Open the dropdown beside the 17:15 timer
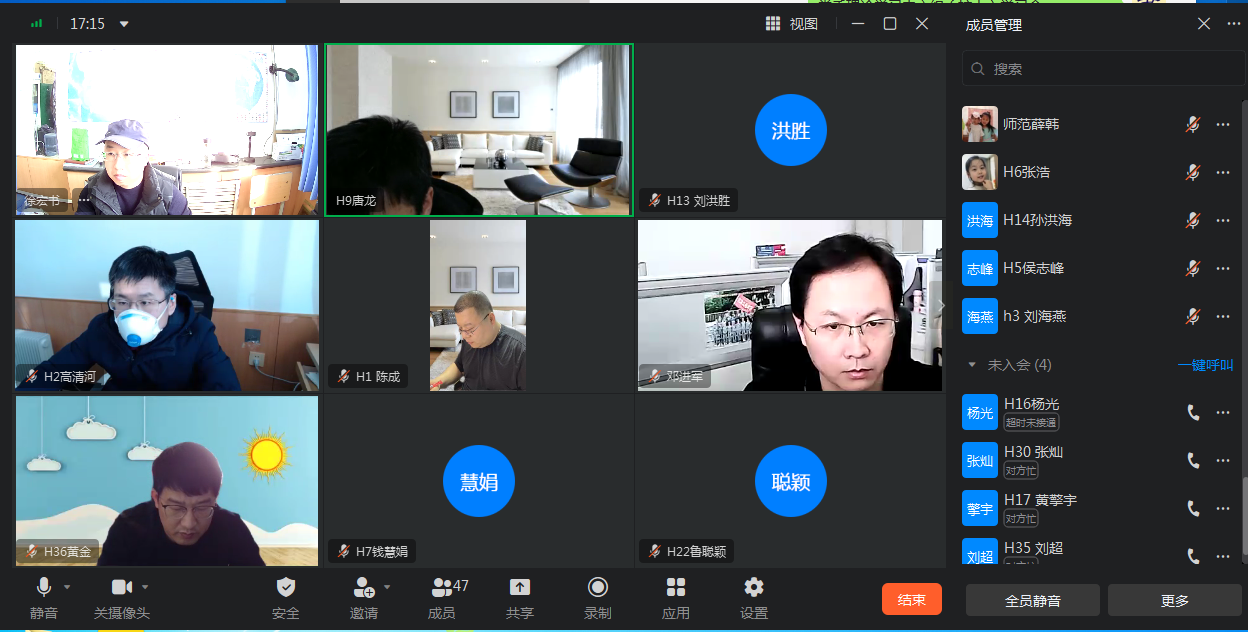Screen dimensions: 1248x632 pyautogui.click(x=124, y=24)
